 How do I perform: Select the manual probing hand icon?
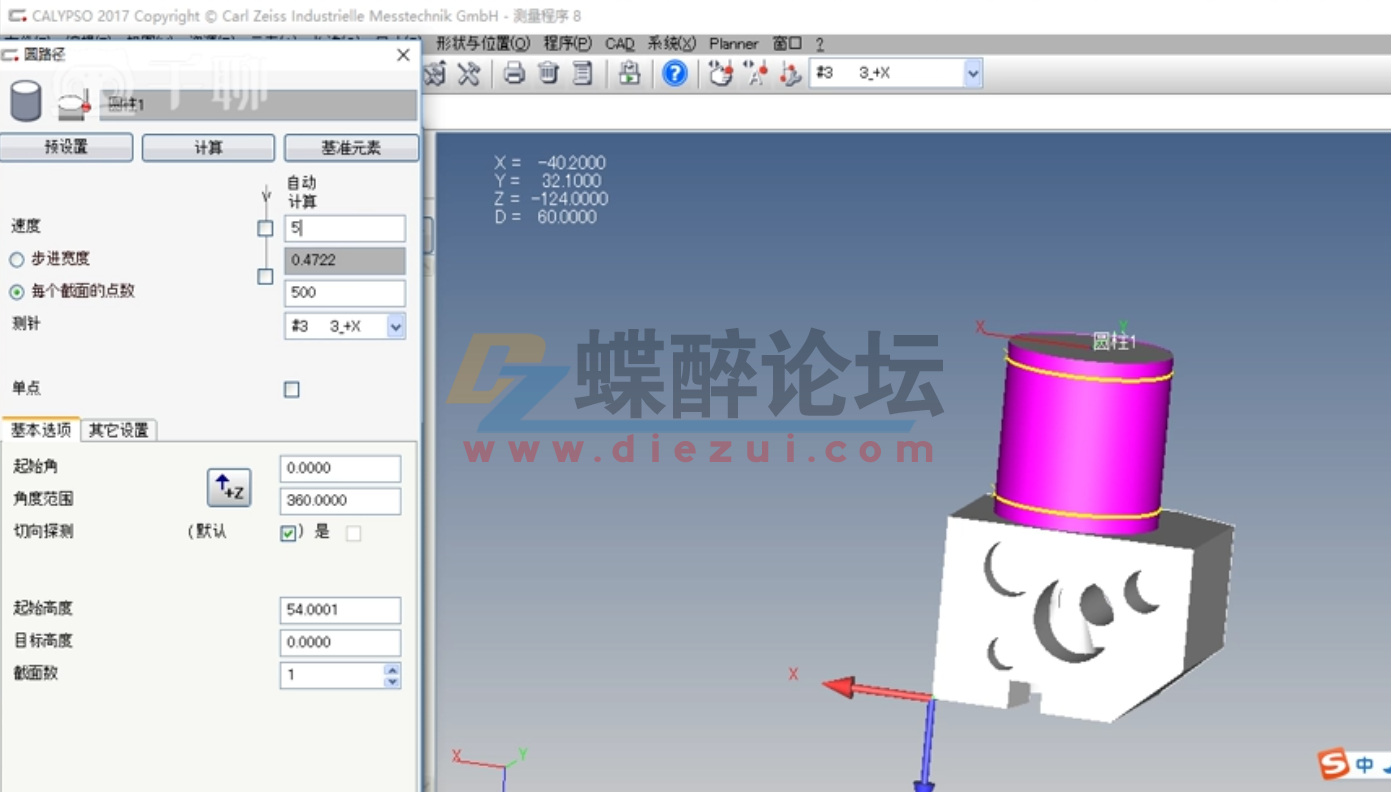click(721, 73)
